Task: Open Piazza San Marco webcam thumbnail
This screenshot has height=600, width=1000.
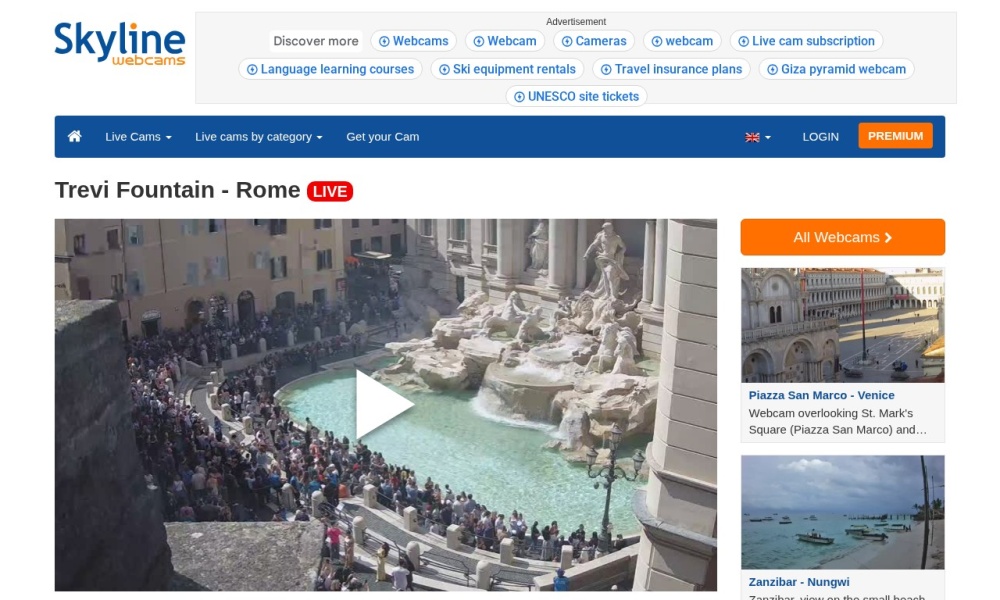Action: [x=842, y=325]
